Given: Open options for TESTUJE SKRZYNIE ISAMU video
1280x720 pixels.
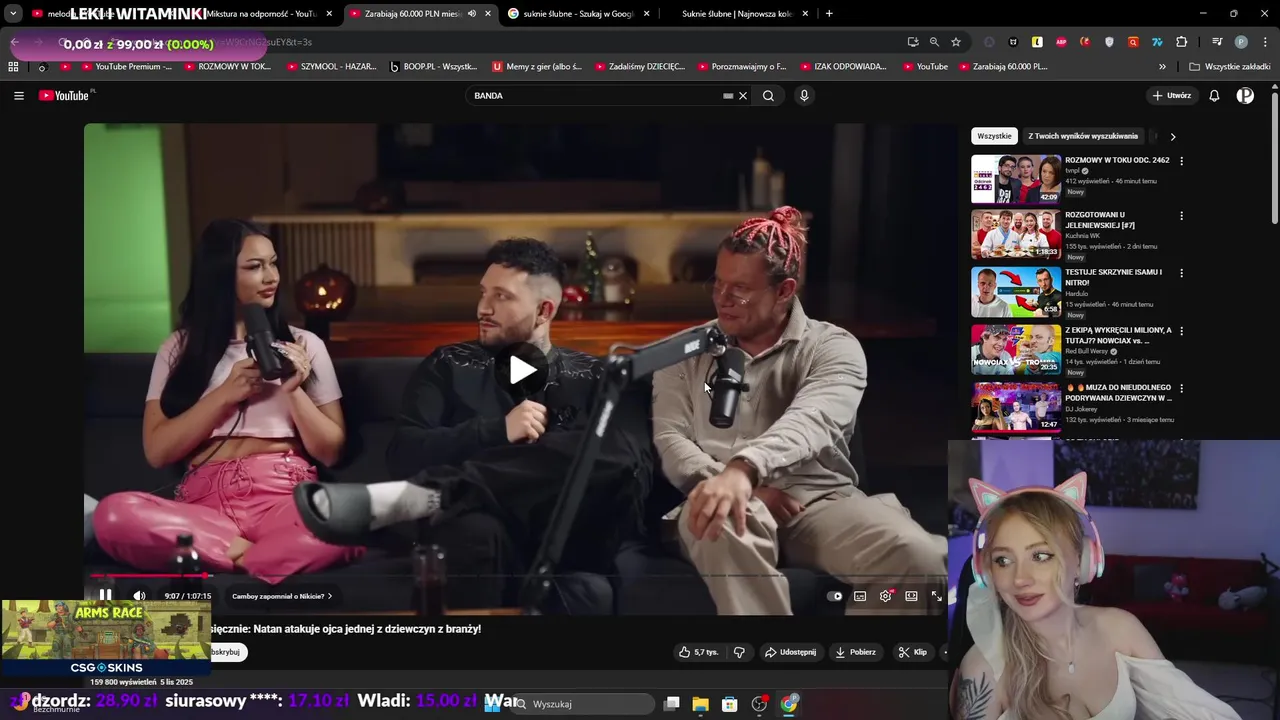Looking at the screenshot, I should (1181, 273).
